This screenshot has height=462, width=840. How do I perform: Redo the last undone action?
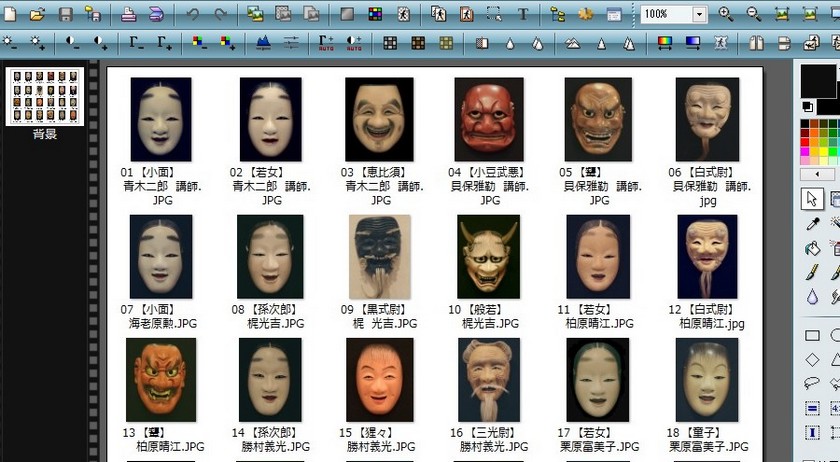point(220,14)
